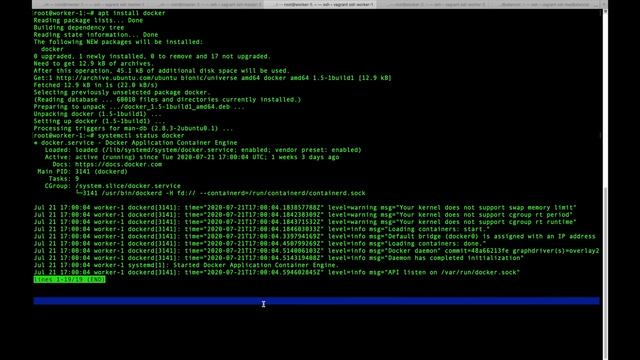Click 'Selecting previously unselected package docker.' line
Image resolution: width=640 pixels, height=360 pixels.
(x=122, y=93)
